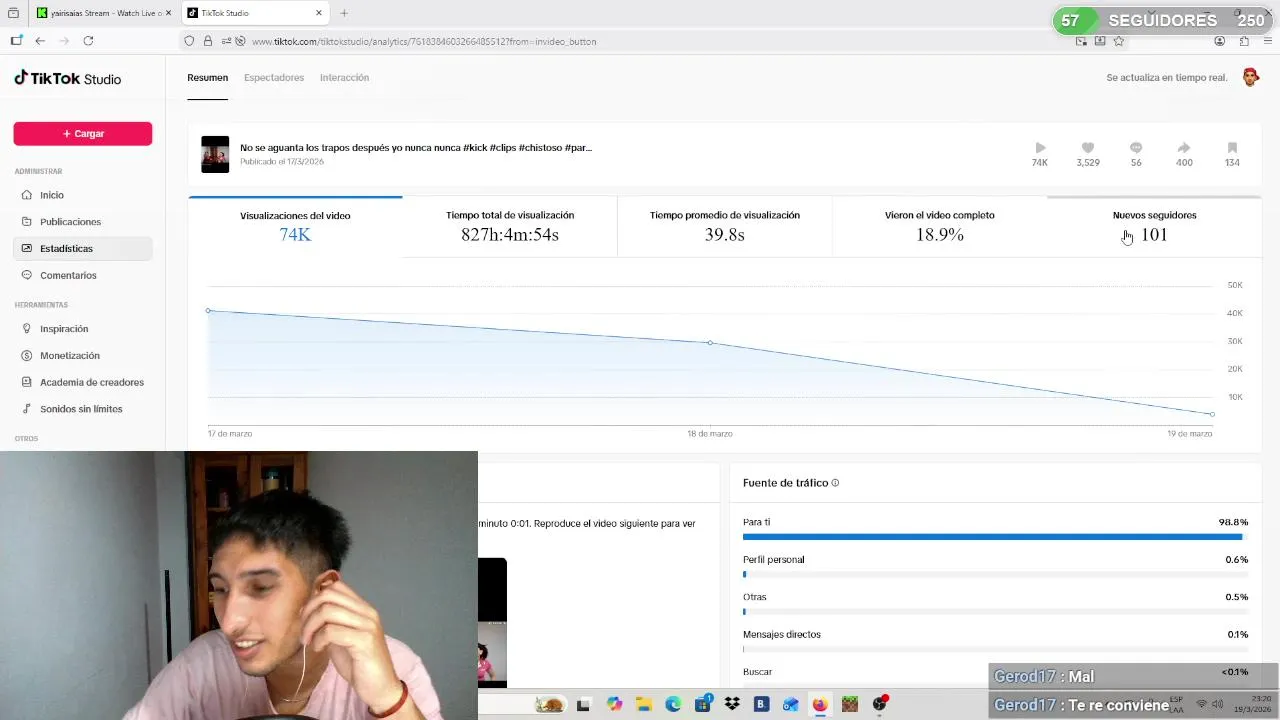
Task: Reload the page in the browser
Action: coord(88,41)
